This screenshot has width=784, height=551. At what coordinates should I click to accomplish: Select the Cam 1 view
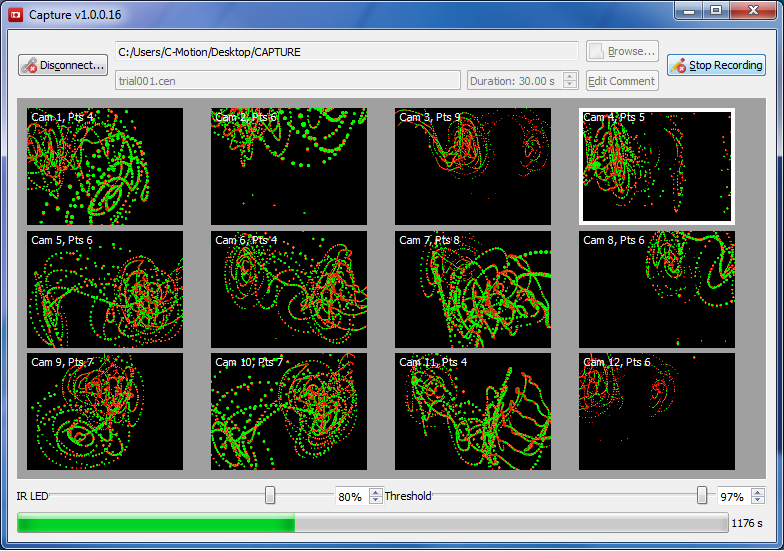105,166
